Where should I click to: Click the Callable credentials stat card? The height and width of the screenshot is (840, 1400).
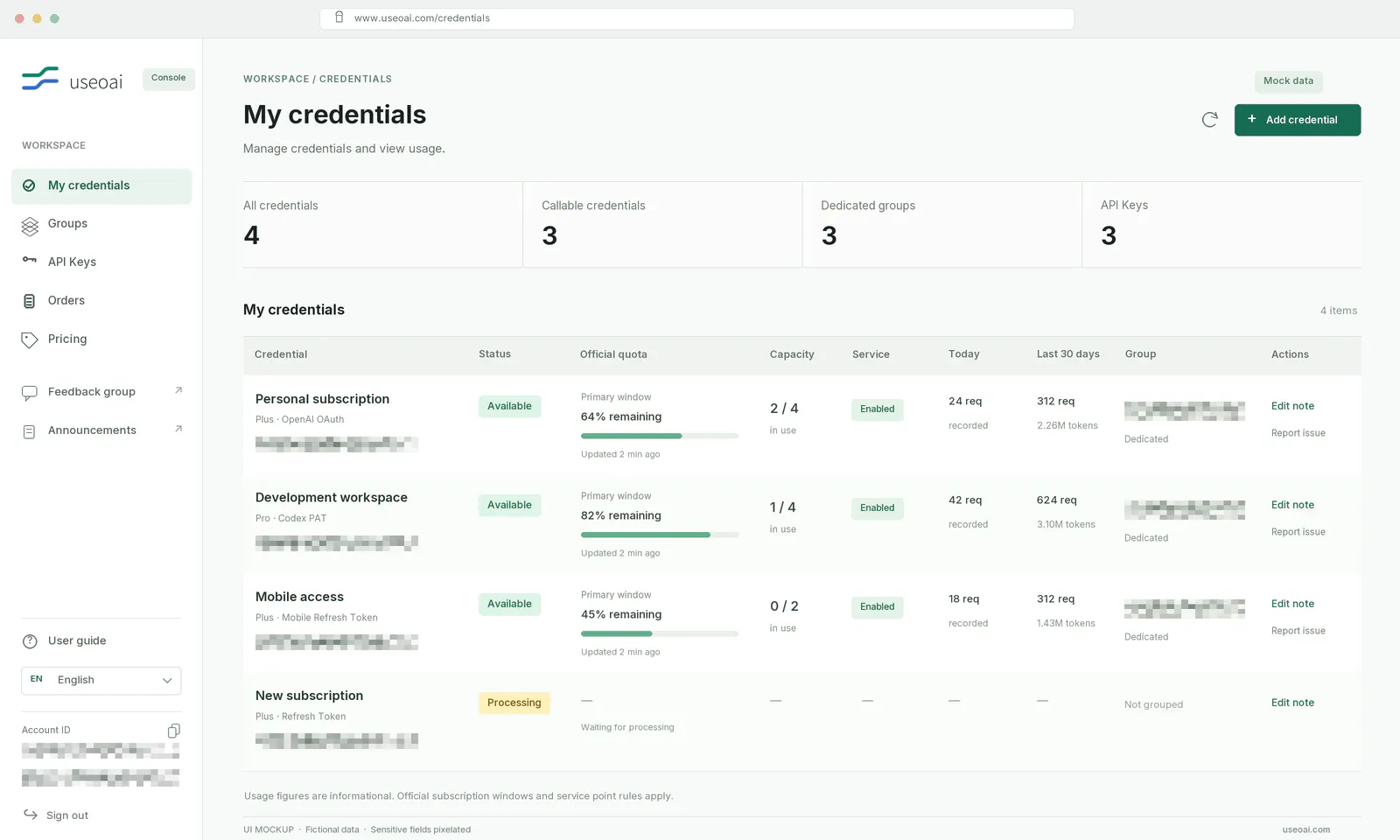tap(662, 224)
